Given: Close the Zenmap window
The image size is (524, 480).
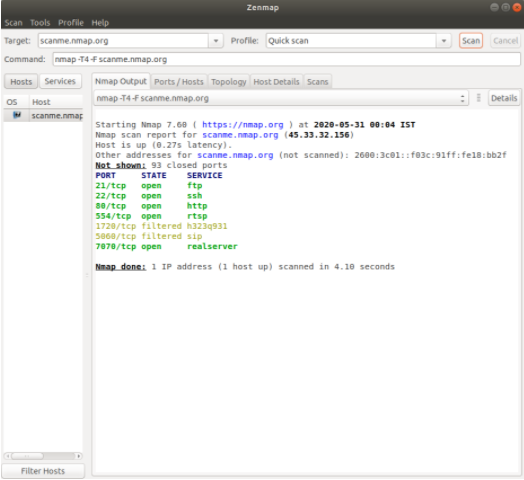Looking at the screenshot, I should pyautogui.click(x=517, y=7).
